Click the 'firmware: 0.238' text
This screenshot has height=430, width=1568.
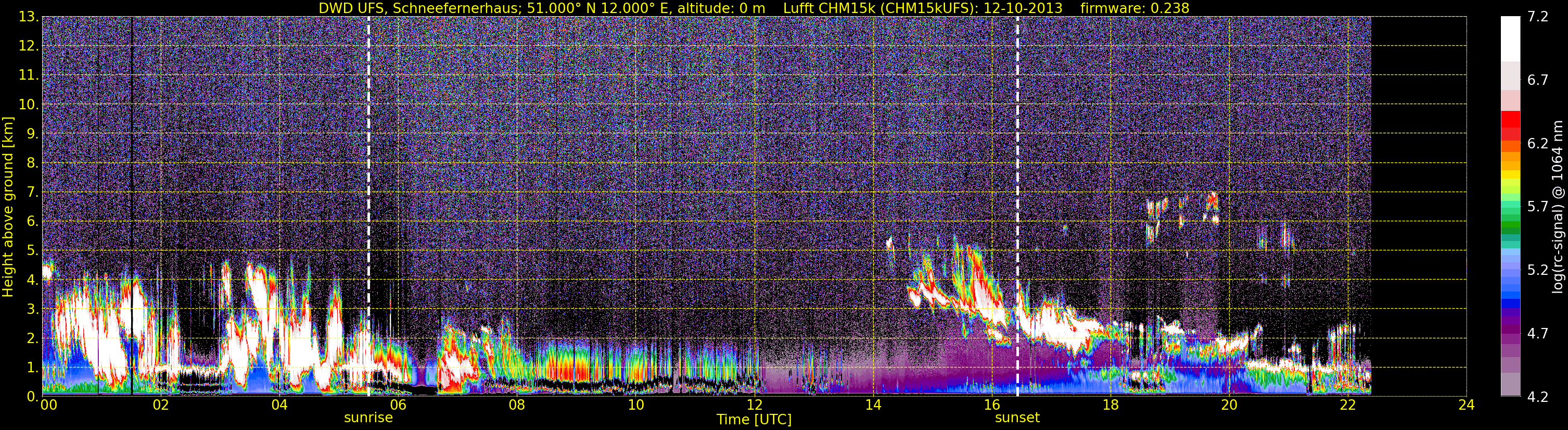pos(1134,8)
